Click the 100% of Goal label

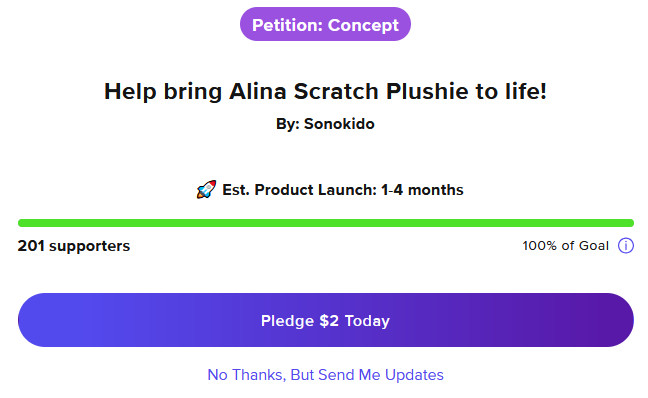tap(565, 245)
